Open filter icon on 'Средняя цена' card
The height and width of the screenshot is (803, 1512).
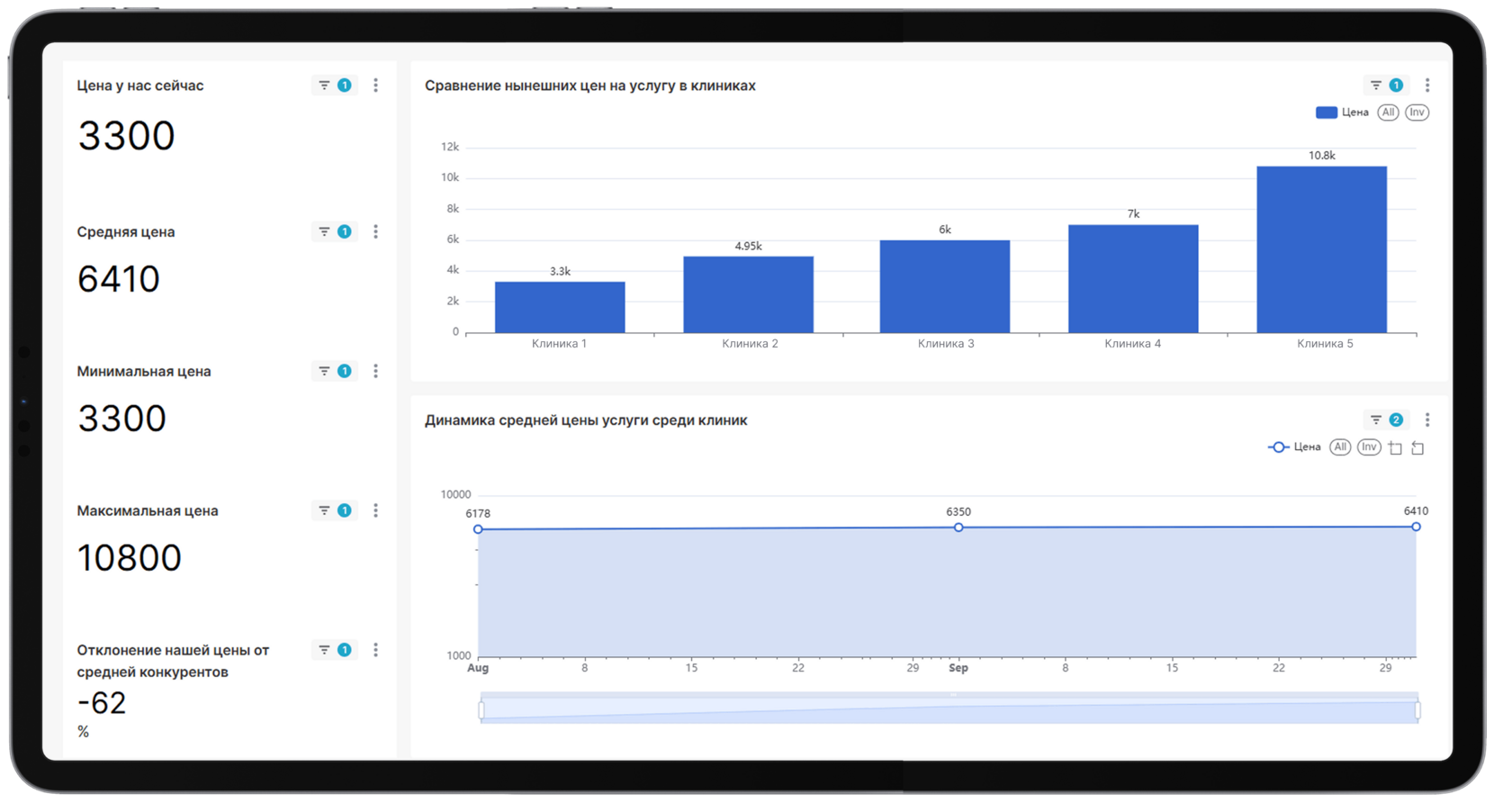(x=324, y=232)
